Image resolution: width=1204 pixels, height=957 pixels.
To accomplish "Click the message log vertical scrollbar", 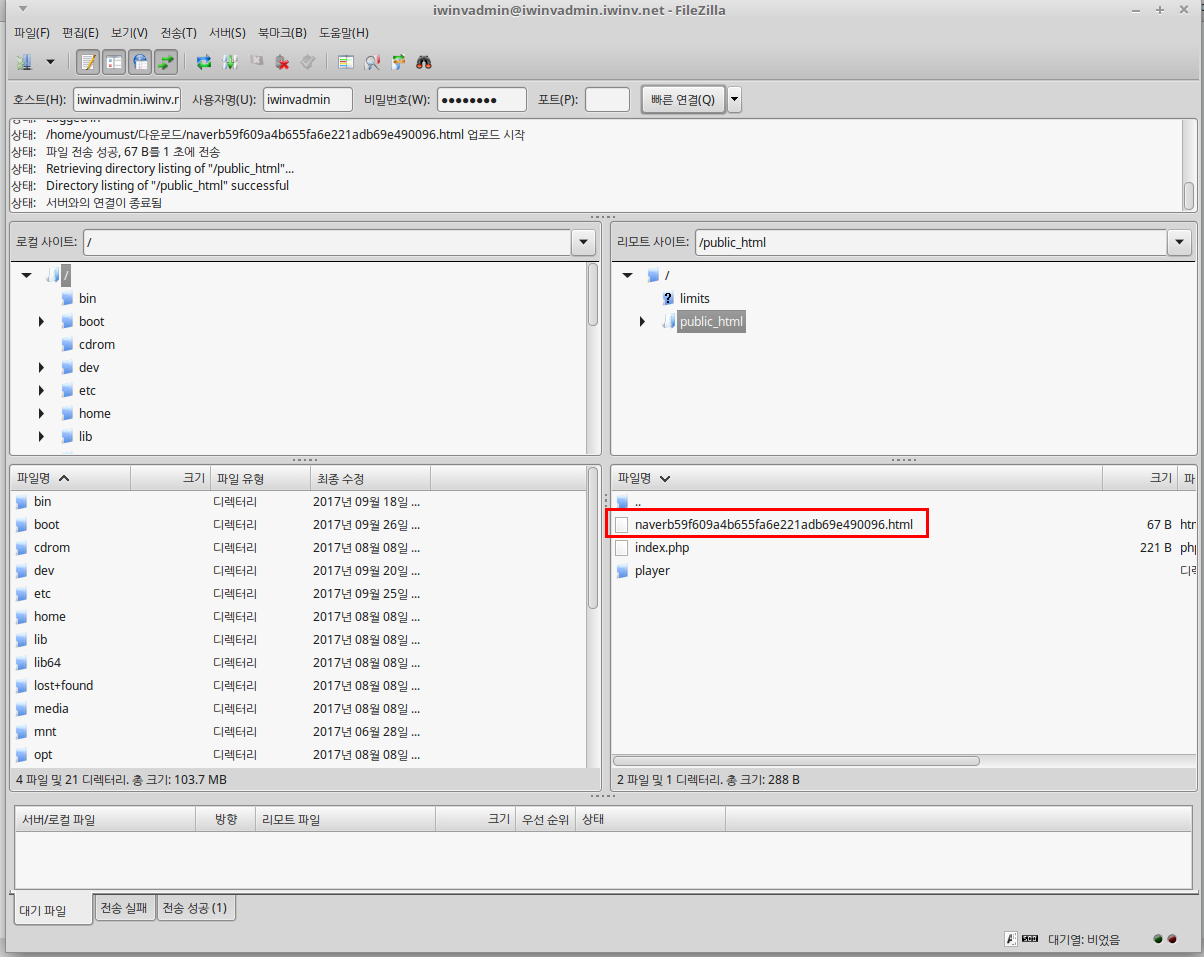I will tap(1189, 195).
